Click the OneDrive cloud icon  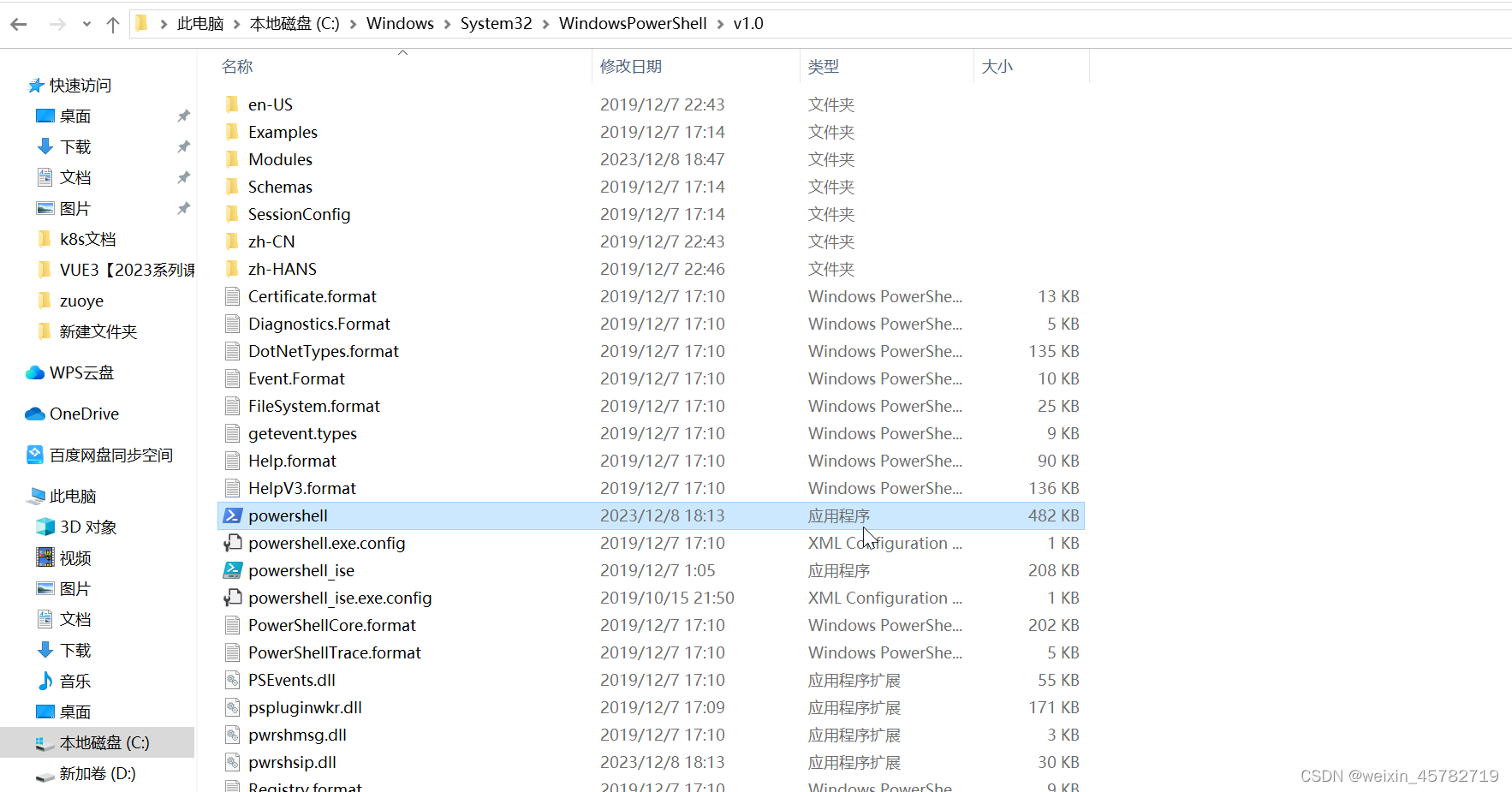click(35, 414)
